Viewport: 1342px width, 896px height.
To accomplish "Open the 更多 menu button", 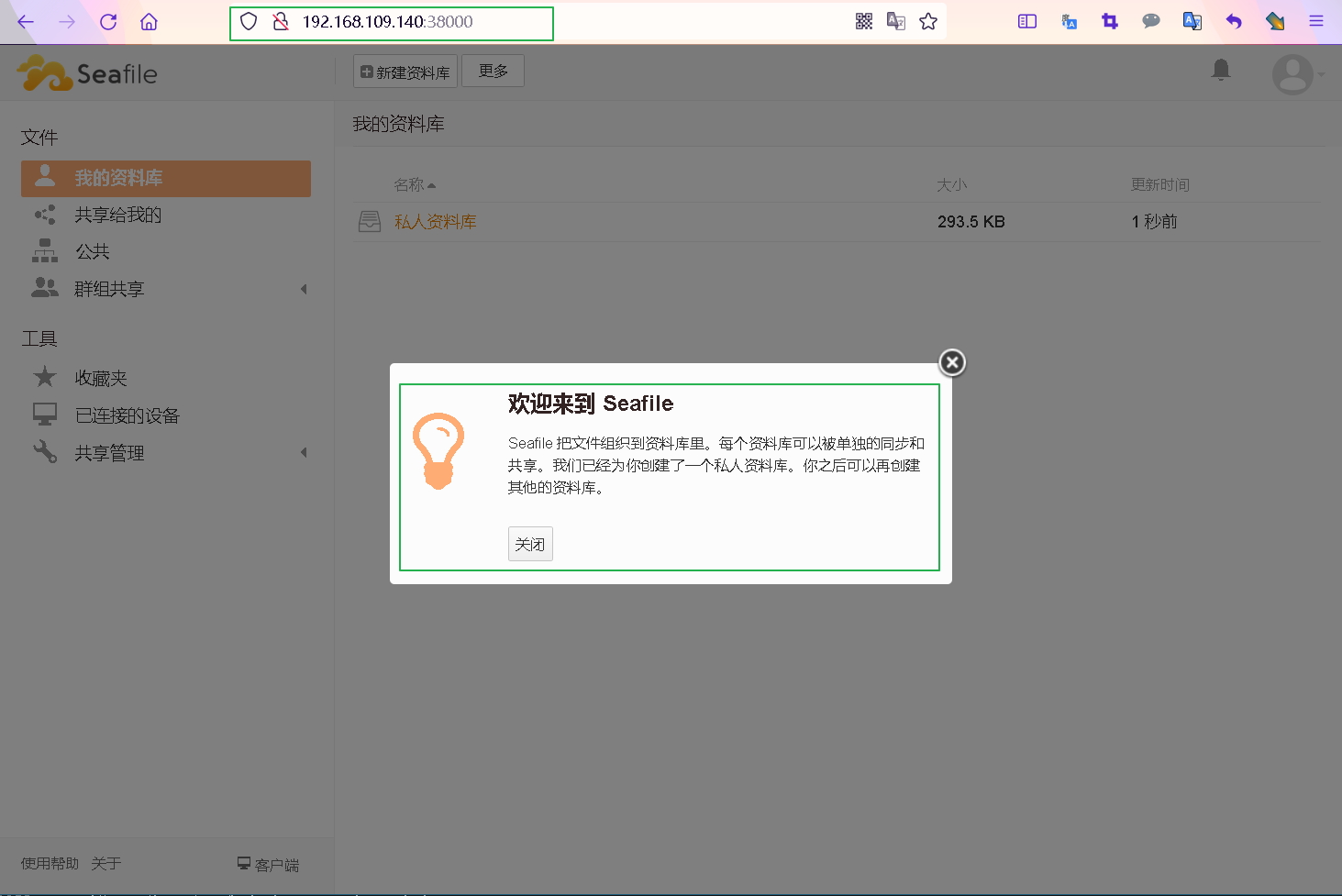I will coord(493,71).
